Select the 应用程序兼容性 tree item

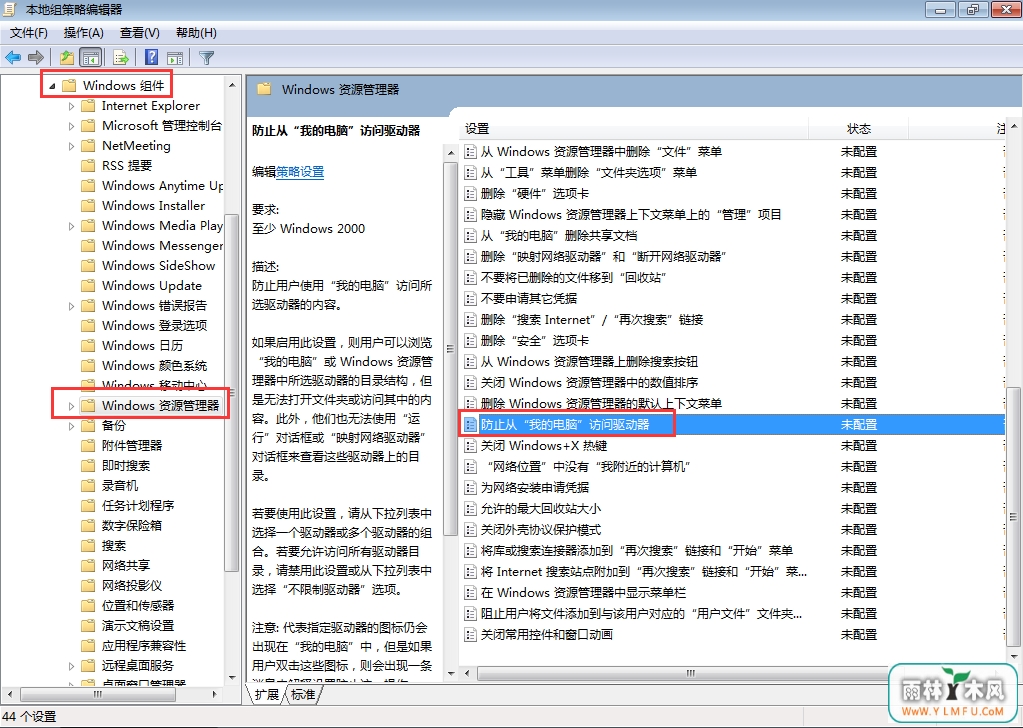[x=144, y=645]
